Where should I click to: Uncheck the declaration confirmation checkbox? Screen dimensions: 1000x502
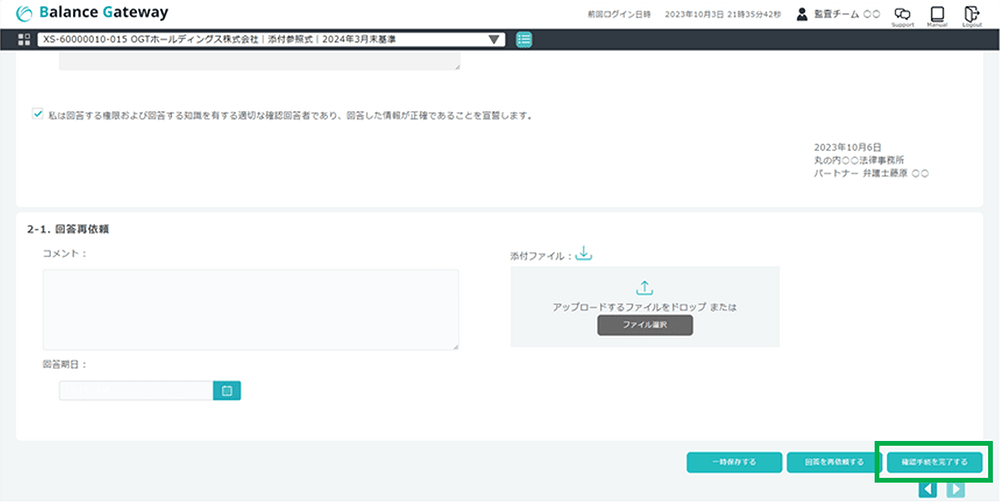(37, 115)
